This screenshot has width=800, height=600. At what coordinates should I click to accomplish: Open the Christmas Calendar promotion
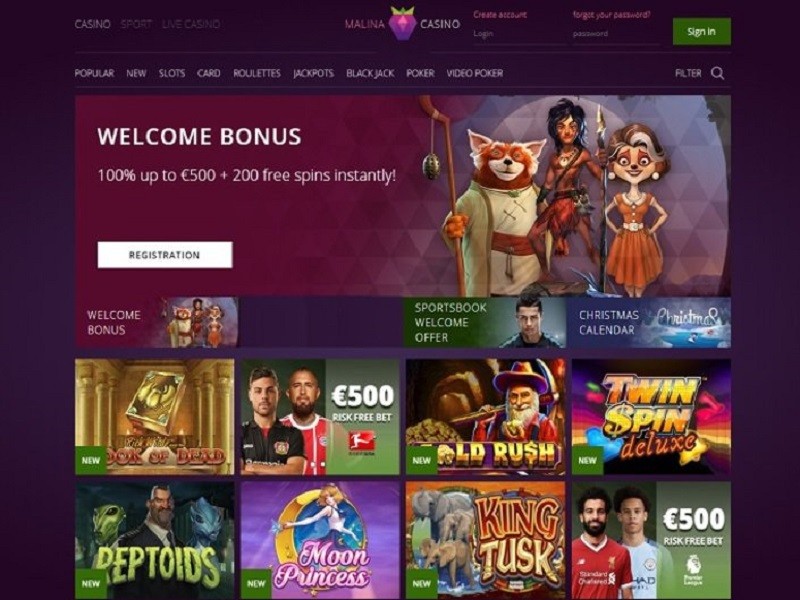pyautogui.click(x=648, y=322)
